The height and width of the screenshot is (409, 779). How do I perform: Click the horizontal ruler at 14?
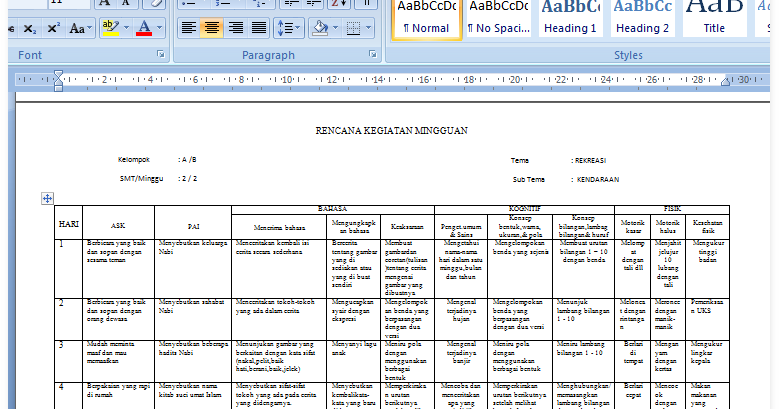click(x=378, y=80)
